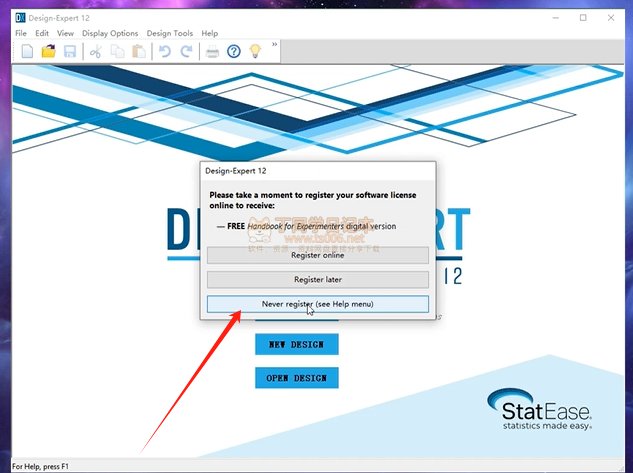Viewport: 633px width, 473px height.
Task: Open the Display Options menu
Action: (x=110, y=33)
